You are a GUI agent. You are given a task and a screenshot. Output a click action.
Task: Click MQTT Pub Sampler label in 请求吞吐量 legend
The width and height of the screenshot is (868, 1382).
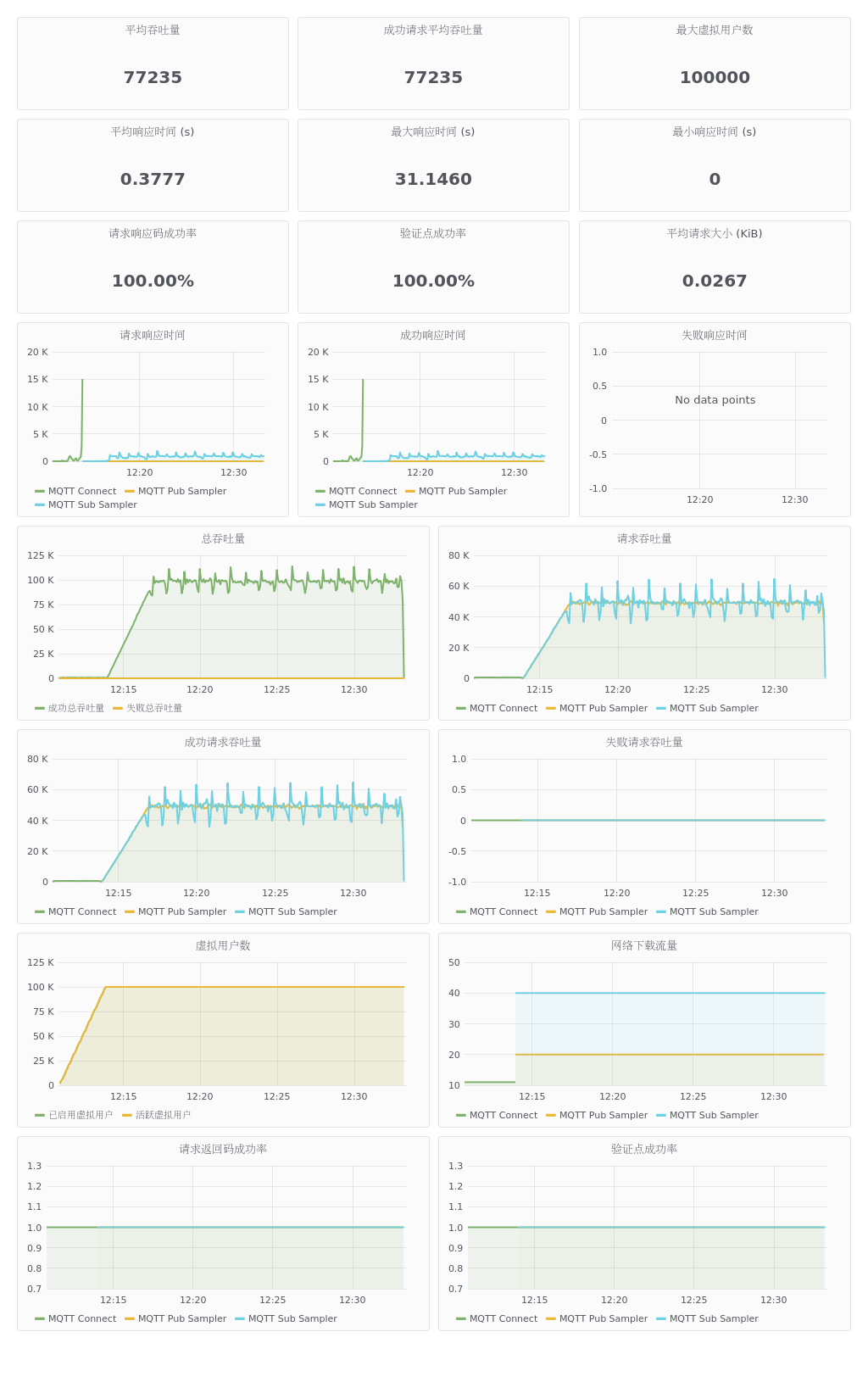coord(603,708)
